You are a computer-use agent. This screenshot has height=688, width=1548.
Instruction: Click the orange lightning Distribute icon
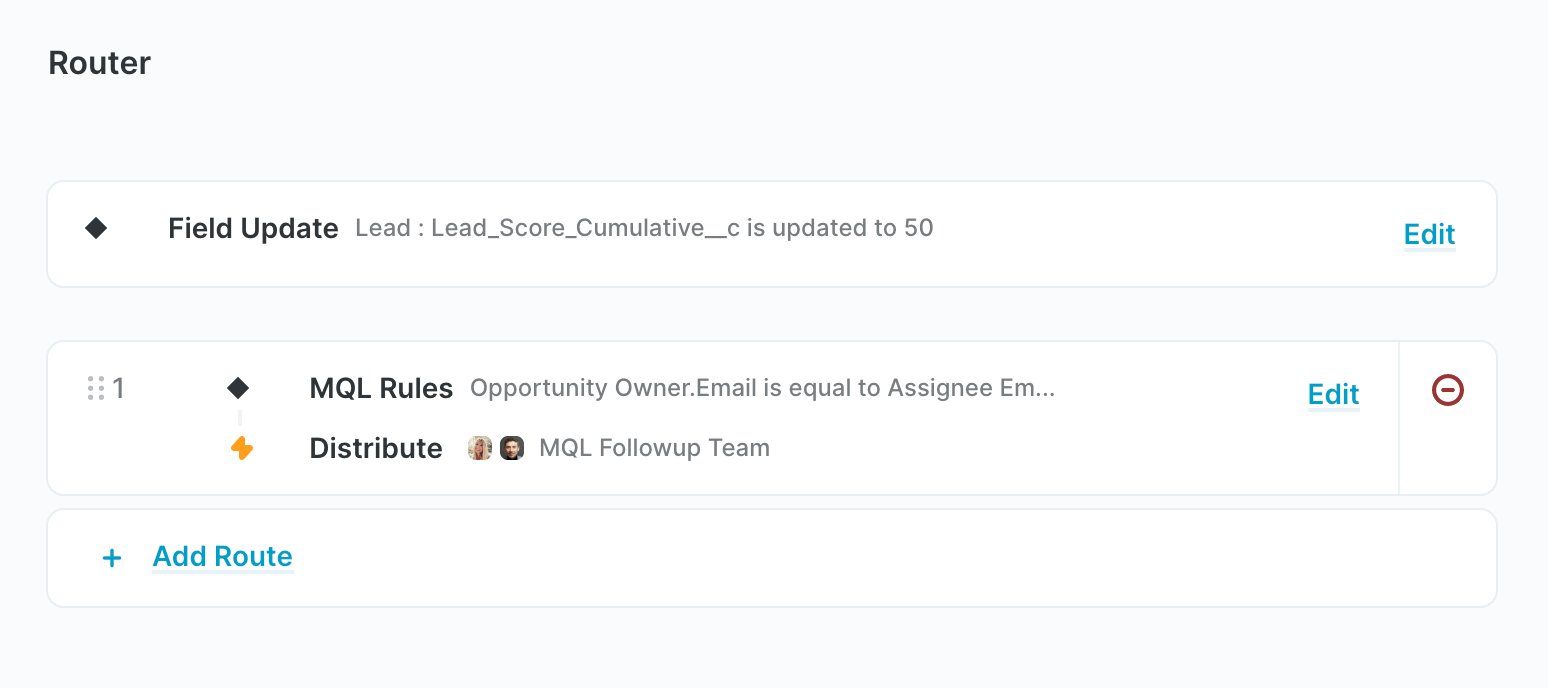pos(241,448)
